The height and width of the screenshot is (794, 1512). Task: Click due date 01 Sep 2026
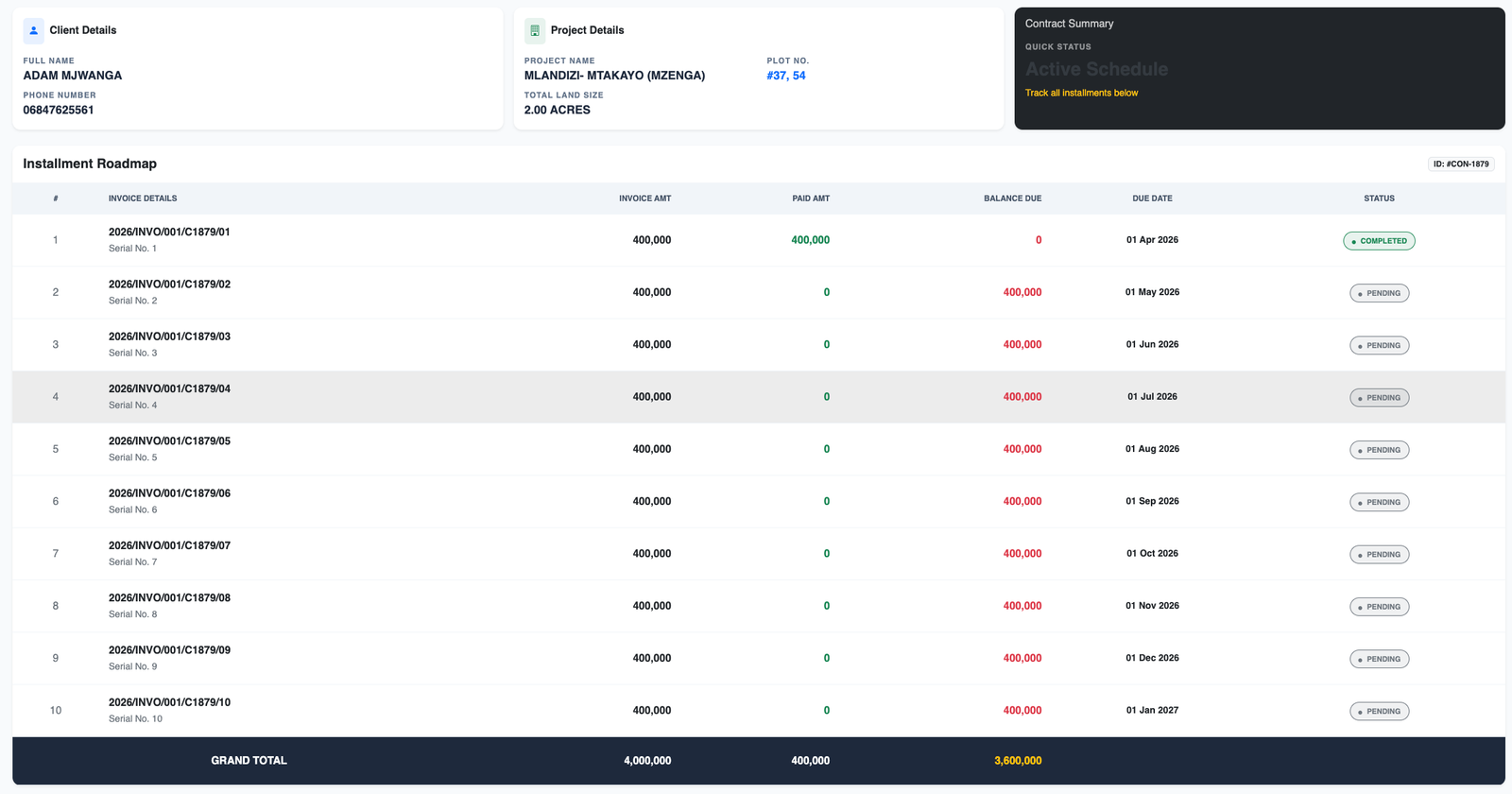coord(1152,502)
